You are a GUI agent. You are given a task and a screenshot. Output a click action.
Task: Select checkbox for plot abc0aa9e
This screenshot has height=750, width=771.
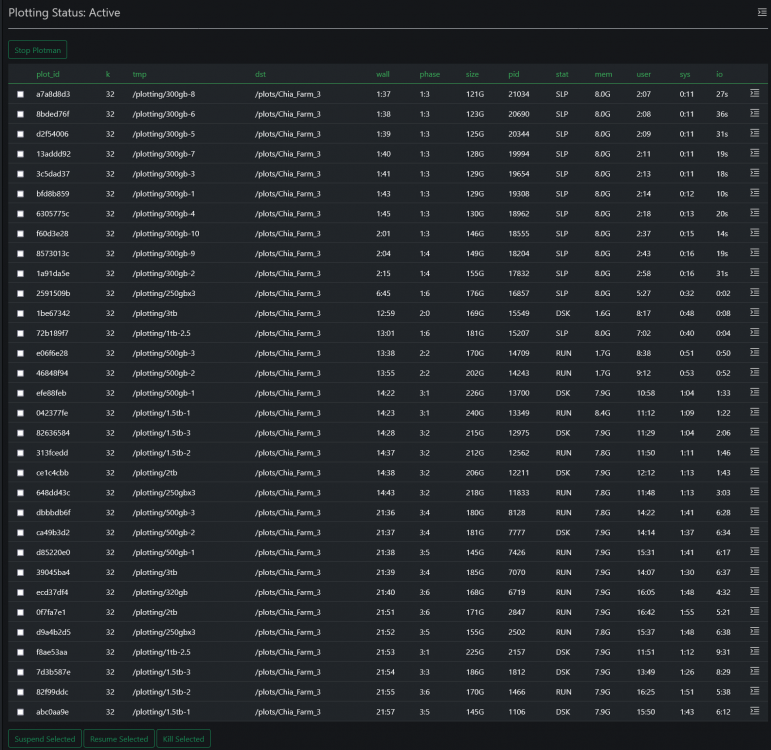[x=20, y=712]
